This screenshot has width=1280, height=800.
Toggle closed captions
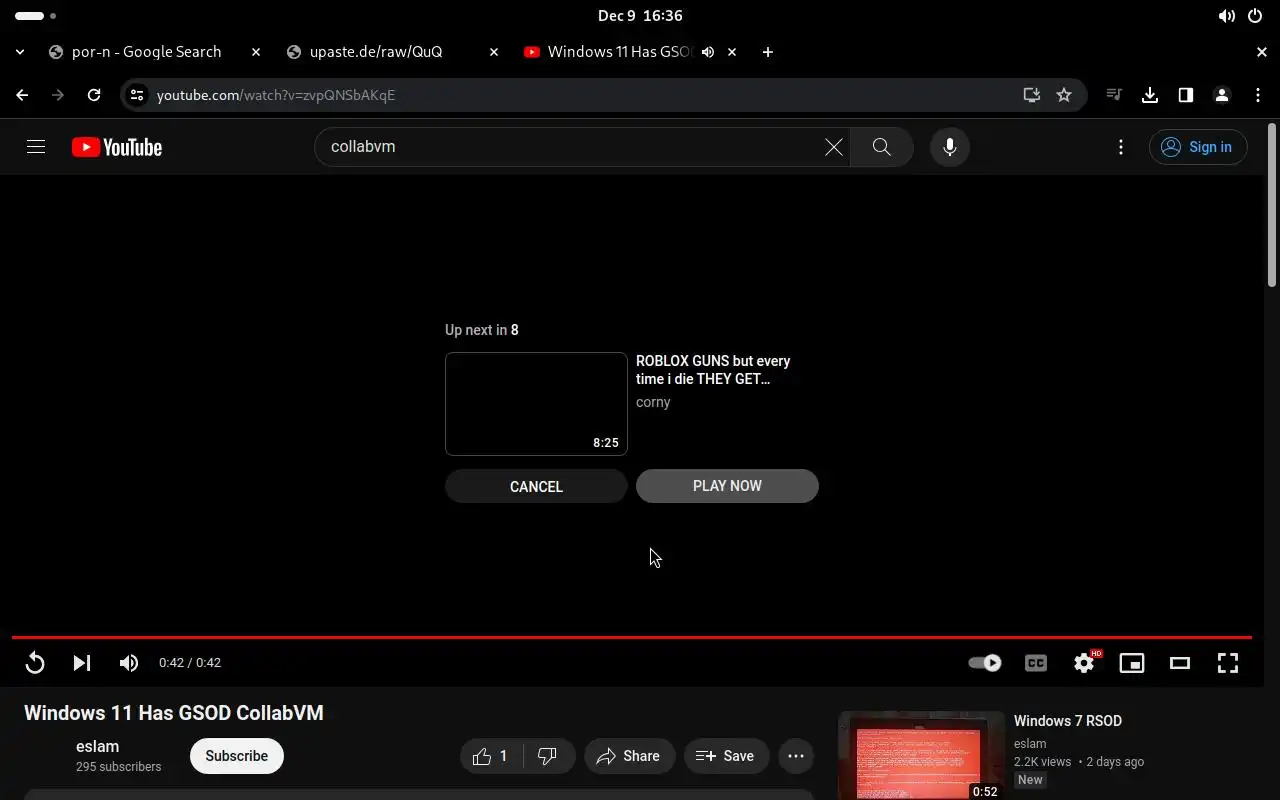coord(1036,663)
